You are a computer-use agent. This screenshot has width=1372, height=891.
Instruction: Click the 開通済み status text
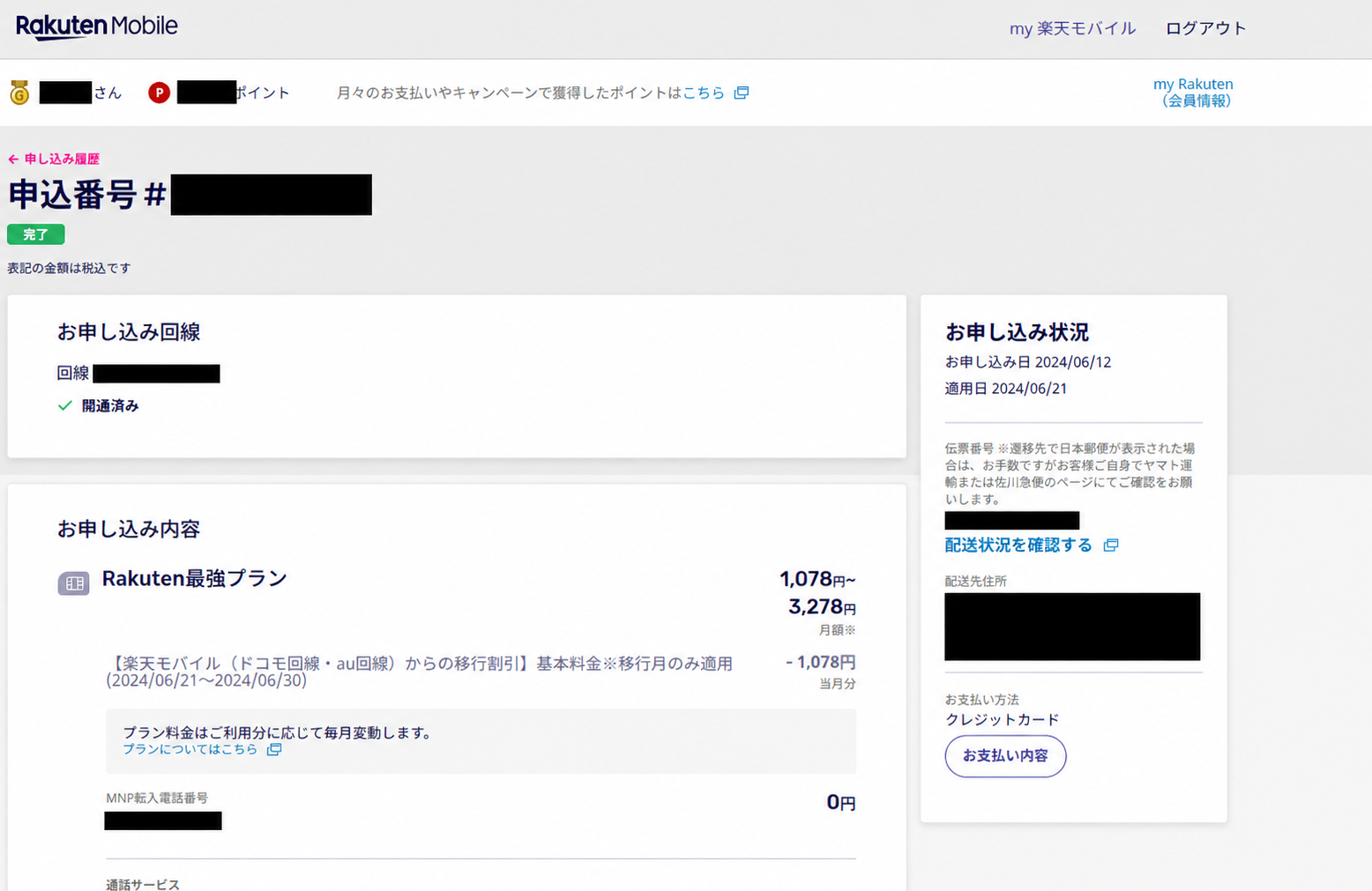[110, 406]
